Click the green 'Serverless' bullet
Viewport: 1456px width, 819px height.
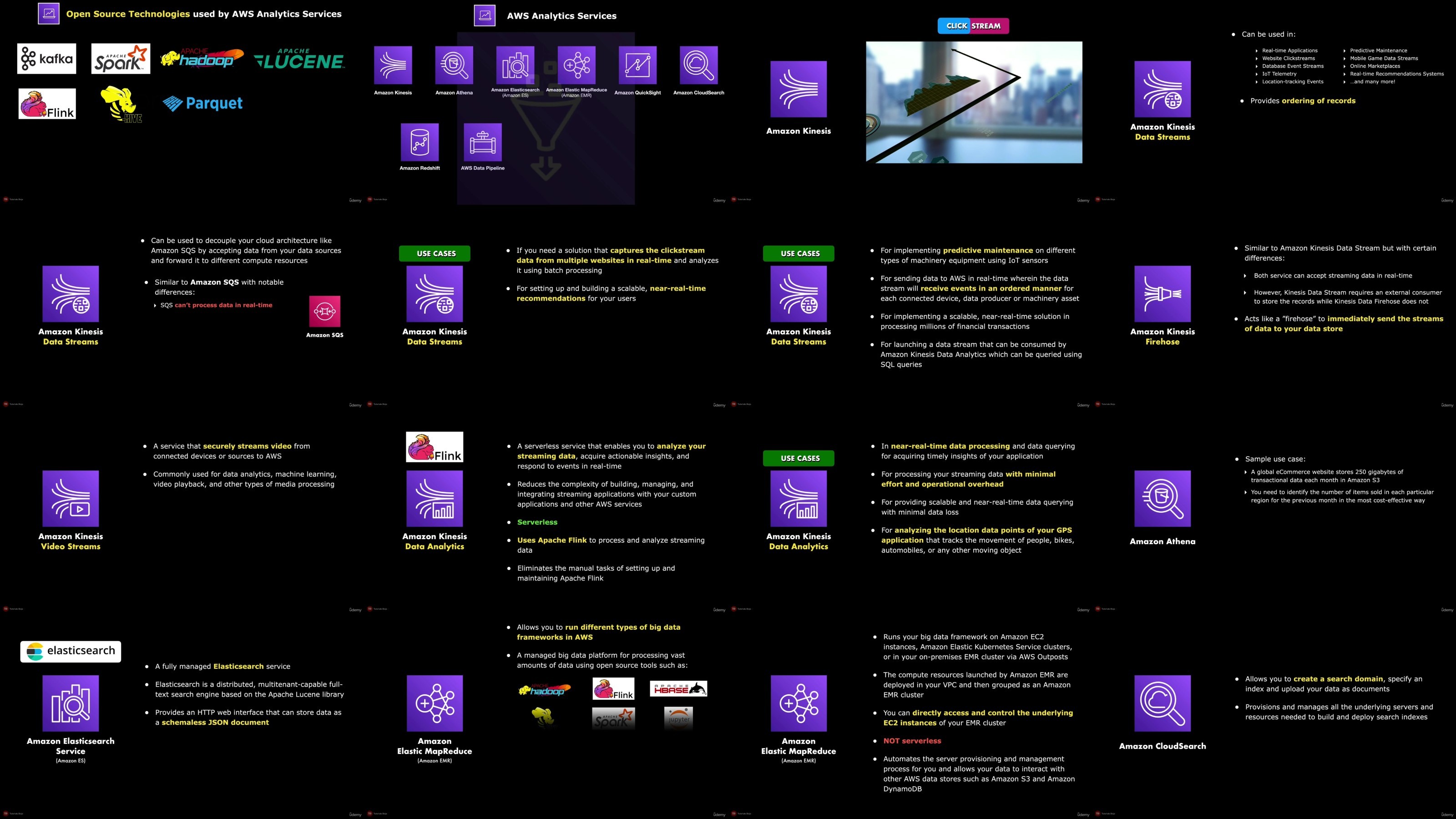tap(537, 522)
